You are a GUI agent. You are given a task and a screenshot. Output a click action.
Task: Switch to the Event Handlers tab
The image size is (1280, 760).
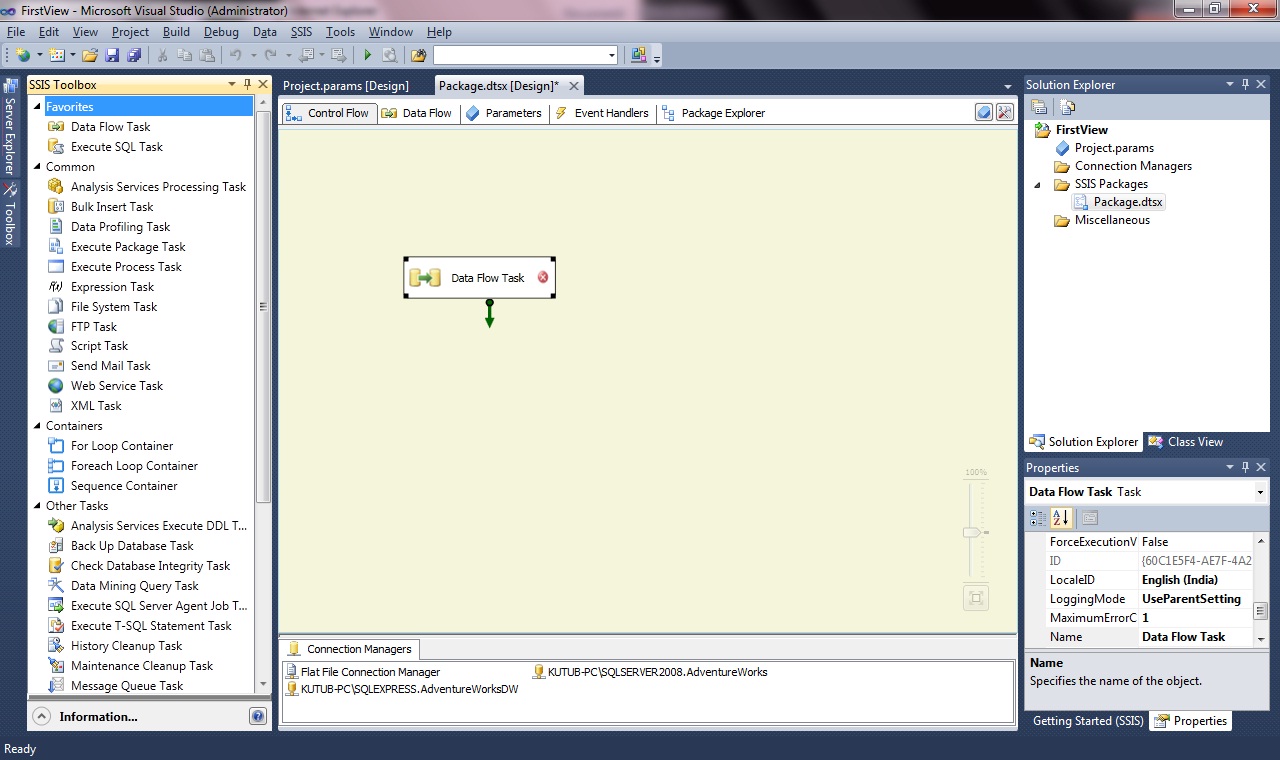(602, 113)
